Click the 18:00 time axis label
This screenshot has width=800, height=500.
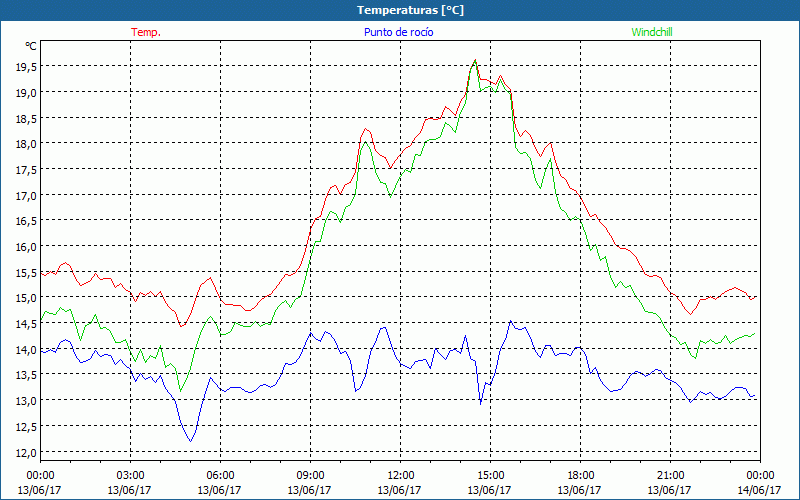(581, 476)
